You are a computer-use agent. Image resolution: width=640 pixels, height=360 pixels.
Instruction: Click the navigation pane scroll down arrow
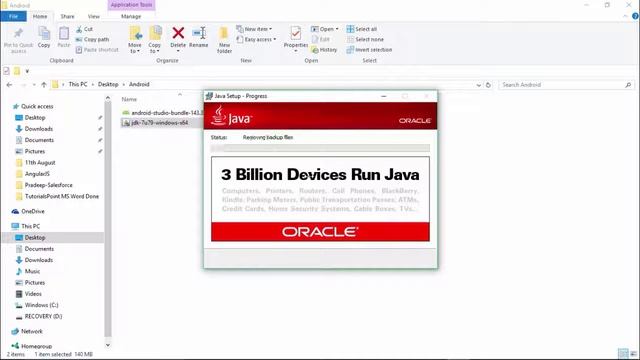pyautogui.click(x=108, y=345)
